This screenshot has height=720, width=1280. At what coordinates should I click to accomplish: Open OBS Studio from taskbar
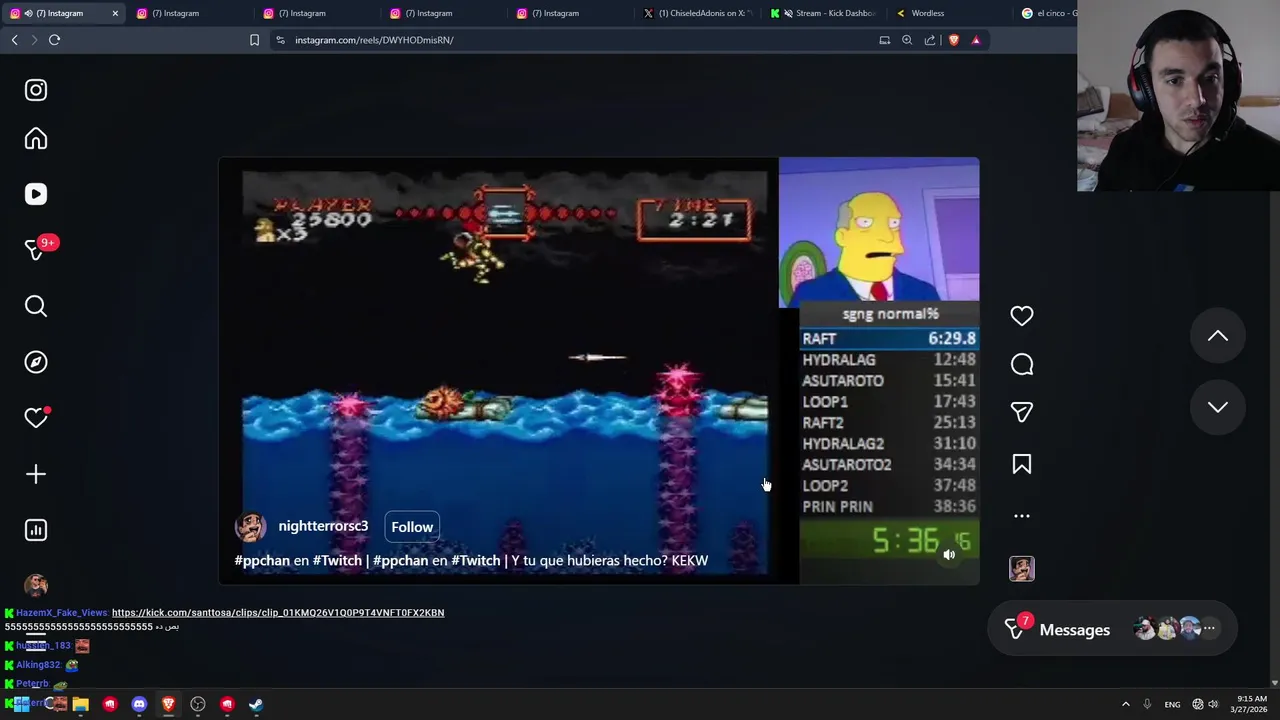tap(198, 704)
